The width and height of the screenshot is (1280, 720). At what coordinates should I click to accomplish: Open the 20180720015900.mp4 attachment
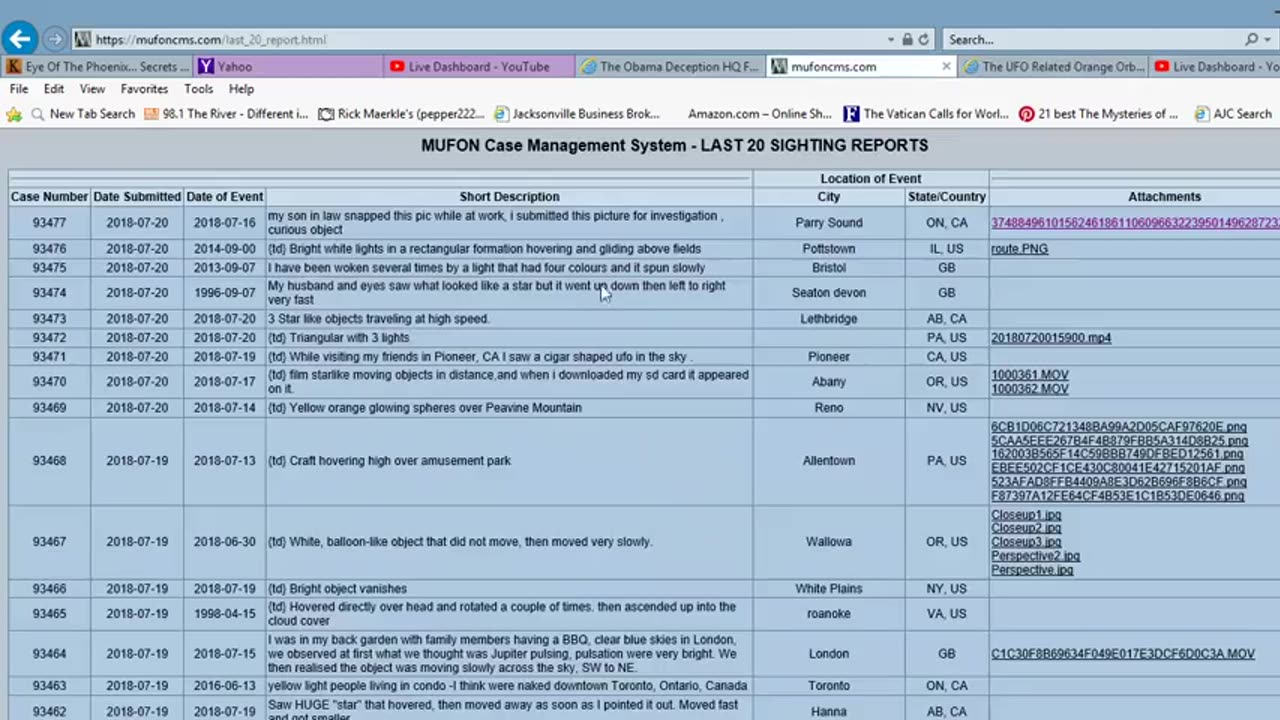click(1051, 338)
